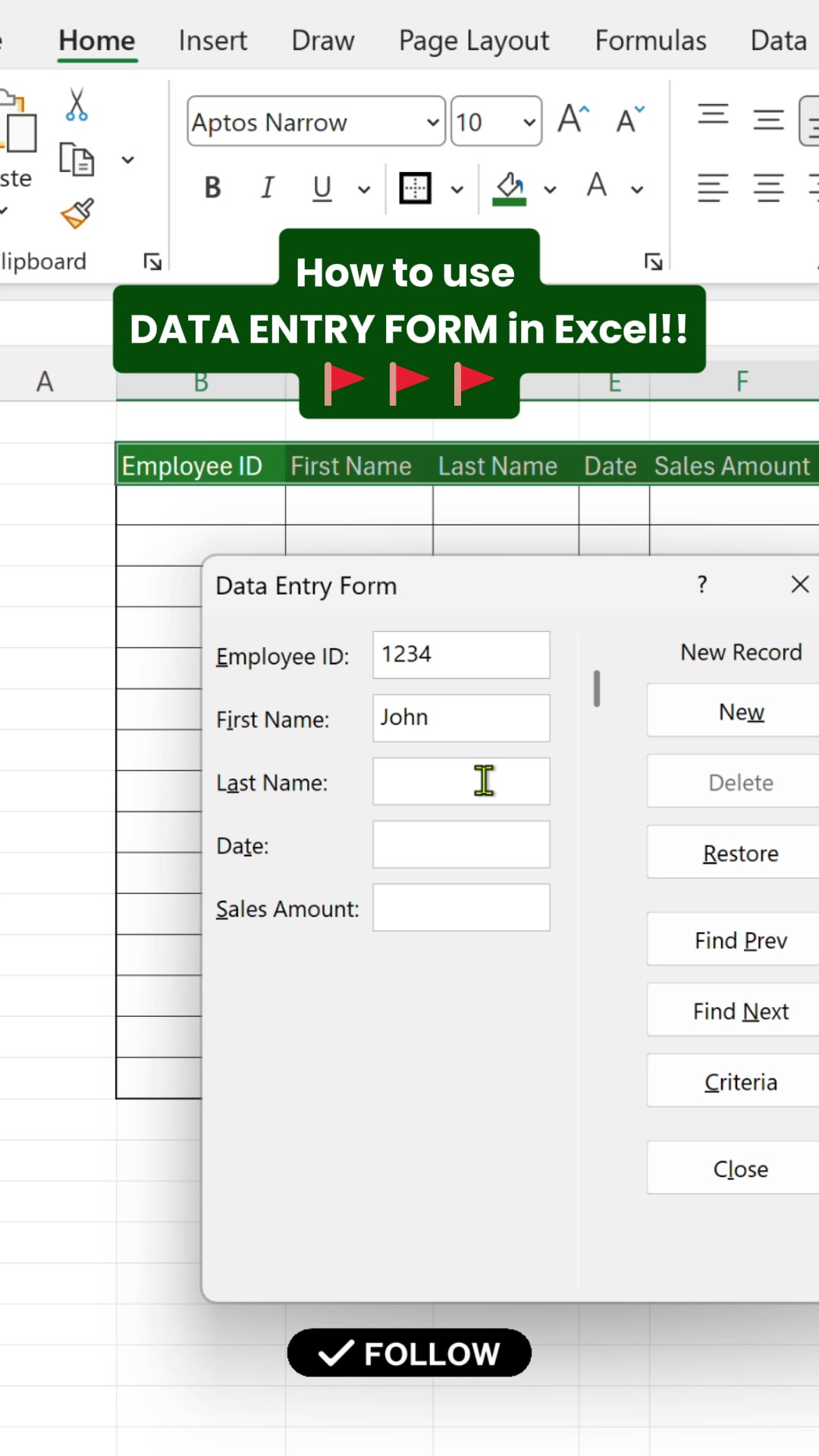Click the Sales Amount input field
The width and height of the screenshot is (819, 1456).
(461, 907)
